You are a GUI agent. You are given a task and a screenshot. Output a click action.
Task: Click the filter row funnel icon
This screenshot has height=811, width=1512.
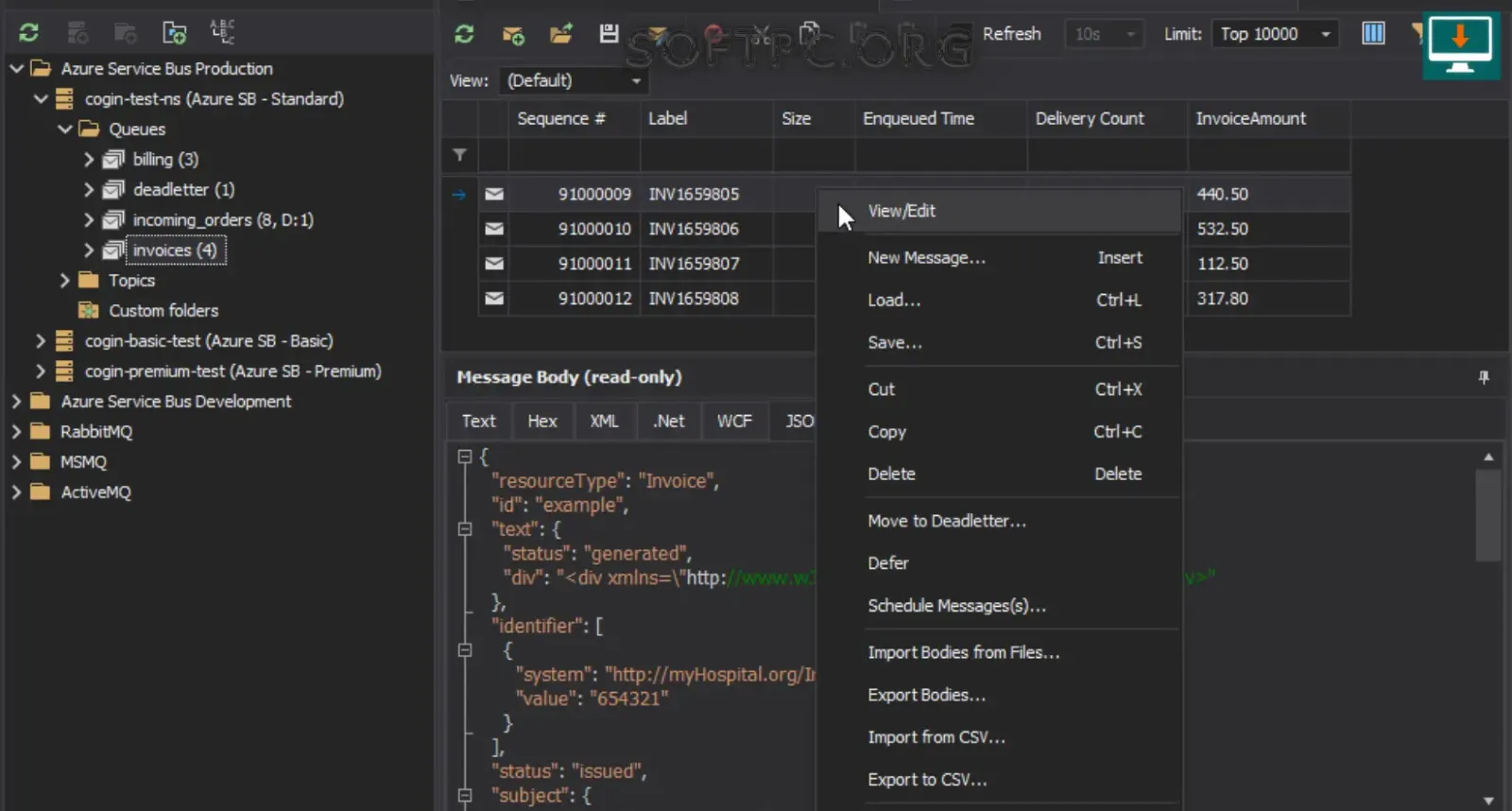coord(459,154)
